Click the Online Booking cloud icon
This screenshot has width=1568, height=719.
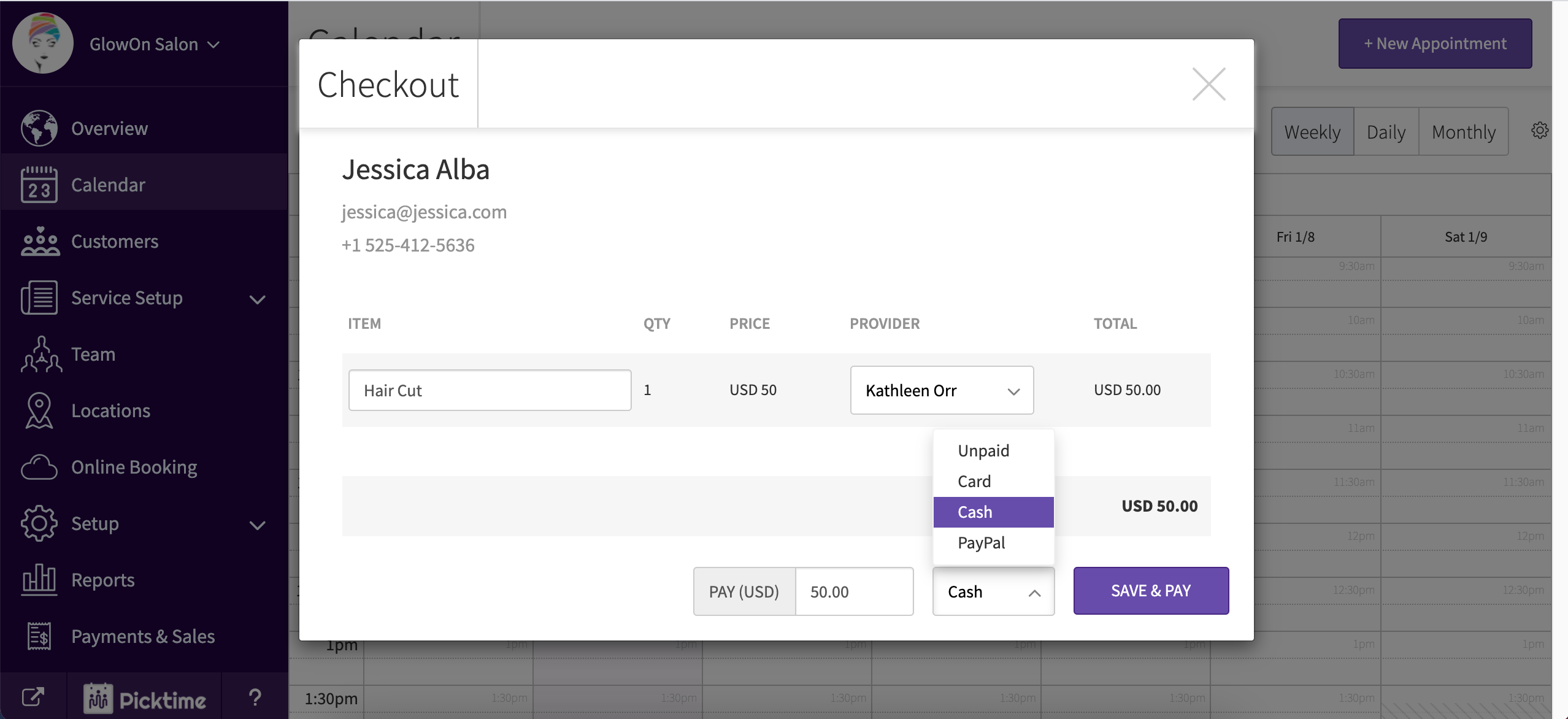(39, 467)
